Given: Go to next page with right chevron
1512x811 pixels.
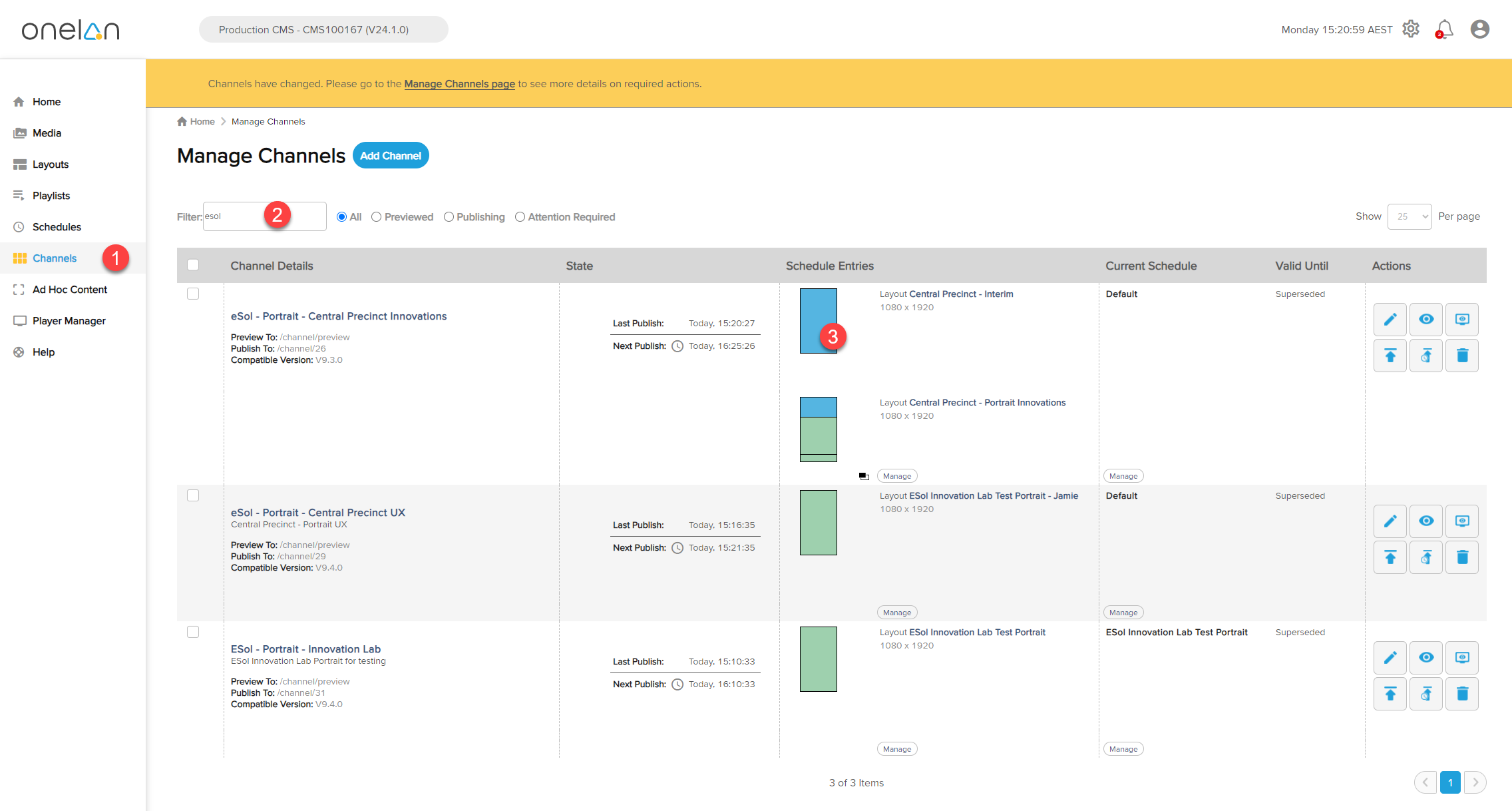Looking at the screenshot, I should point(1475,782).
